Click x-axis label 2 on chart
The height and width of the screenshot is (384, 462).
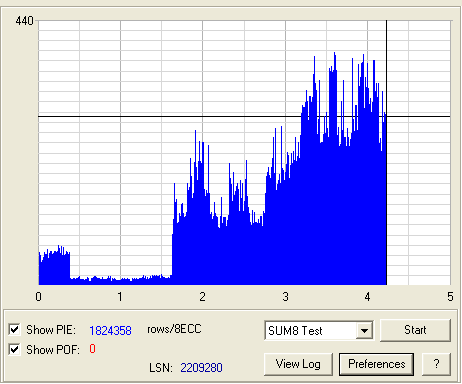click(203, 297)
